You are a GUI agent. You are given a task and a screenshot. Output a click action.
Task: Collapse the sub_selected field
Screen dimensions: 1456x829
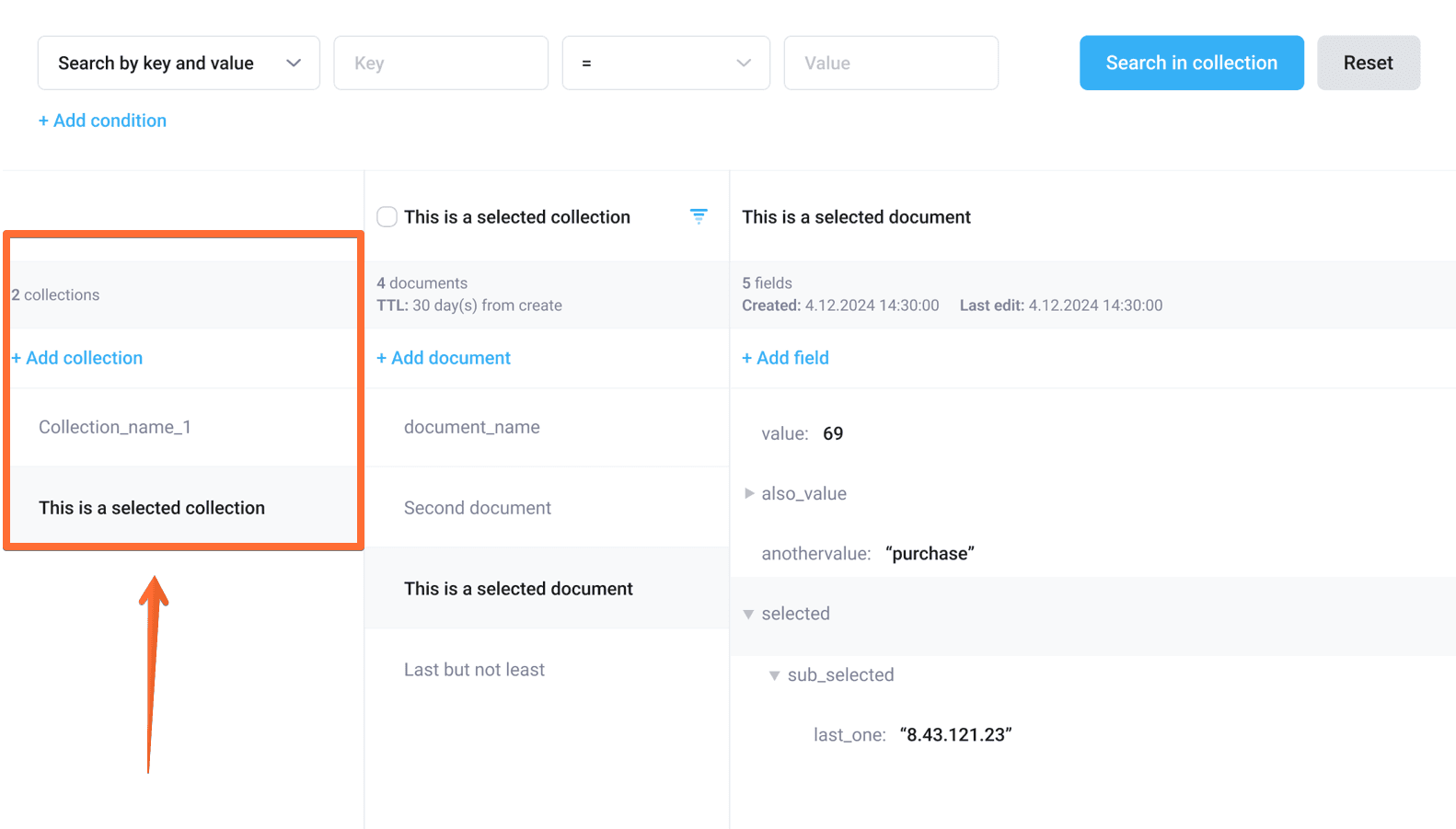point(775,675)
